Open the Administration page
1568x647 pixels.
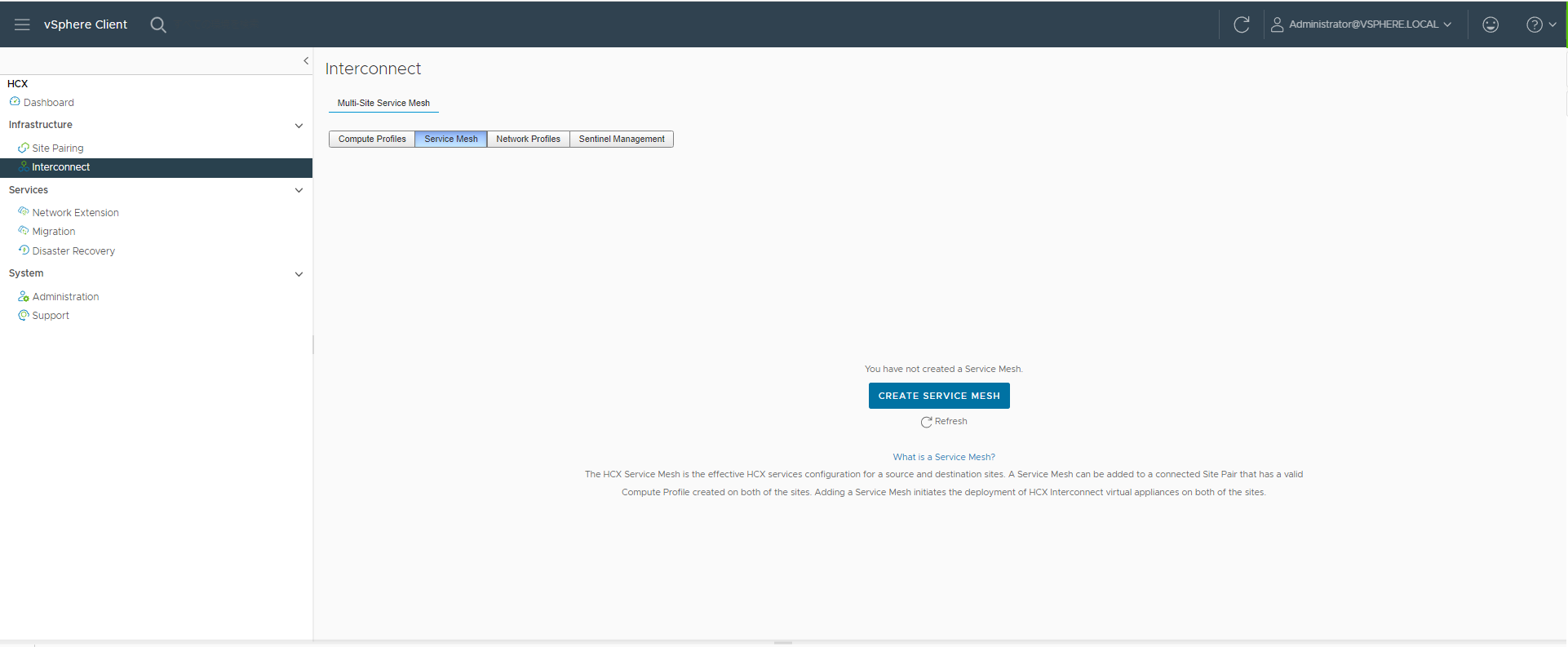tap(66, 296)
